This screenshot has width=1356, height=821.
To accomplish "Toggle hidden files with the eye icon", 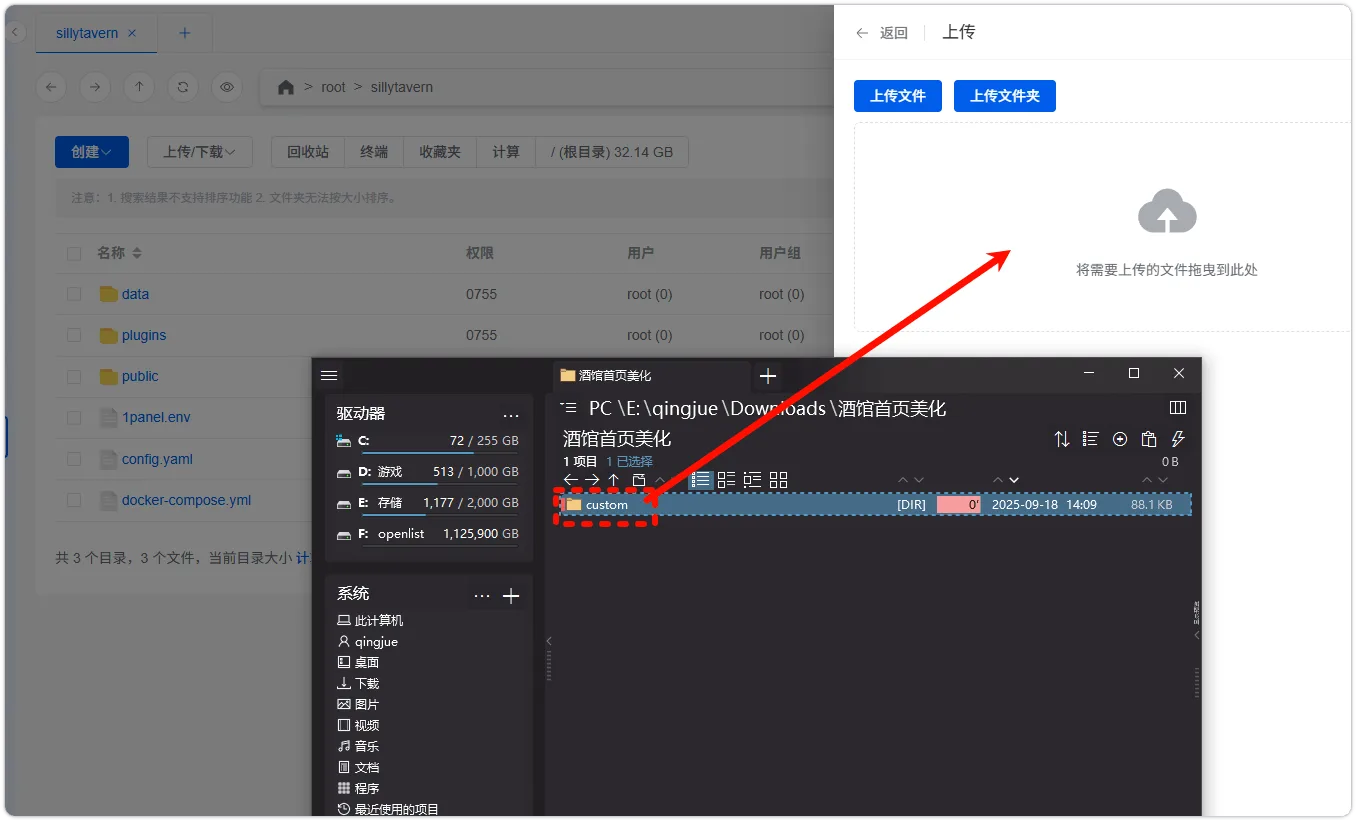I will pyautogui.click(x=227, y=87).
